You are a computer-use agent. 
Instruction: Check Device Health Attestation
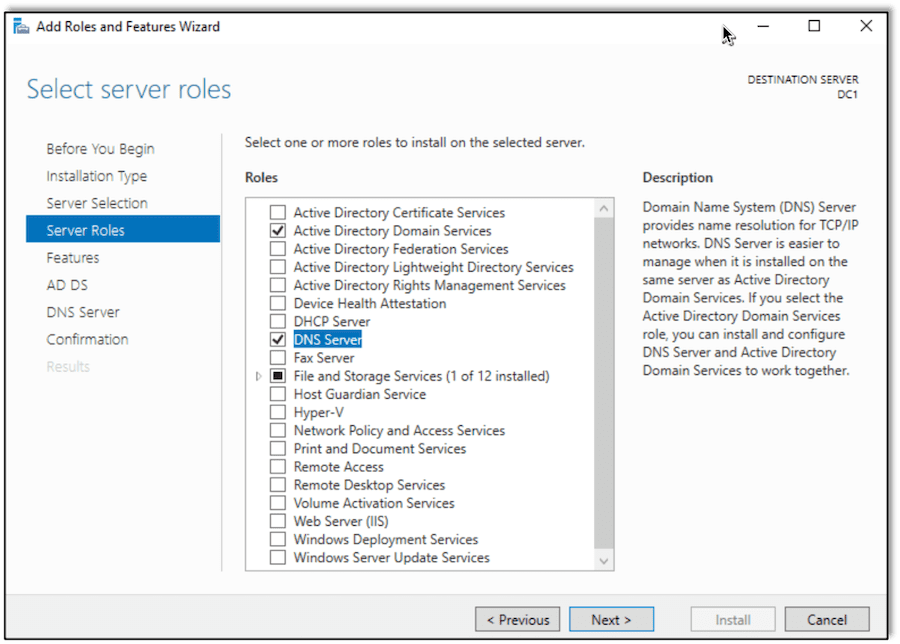click(277, 303)
